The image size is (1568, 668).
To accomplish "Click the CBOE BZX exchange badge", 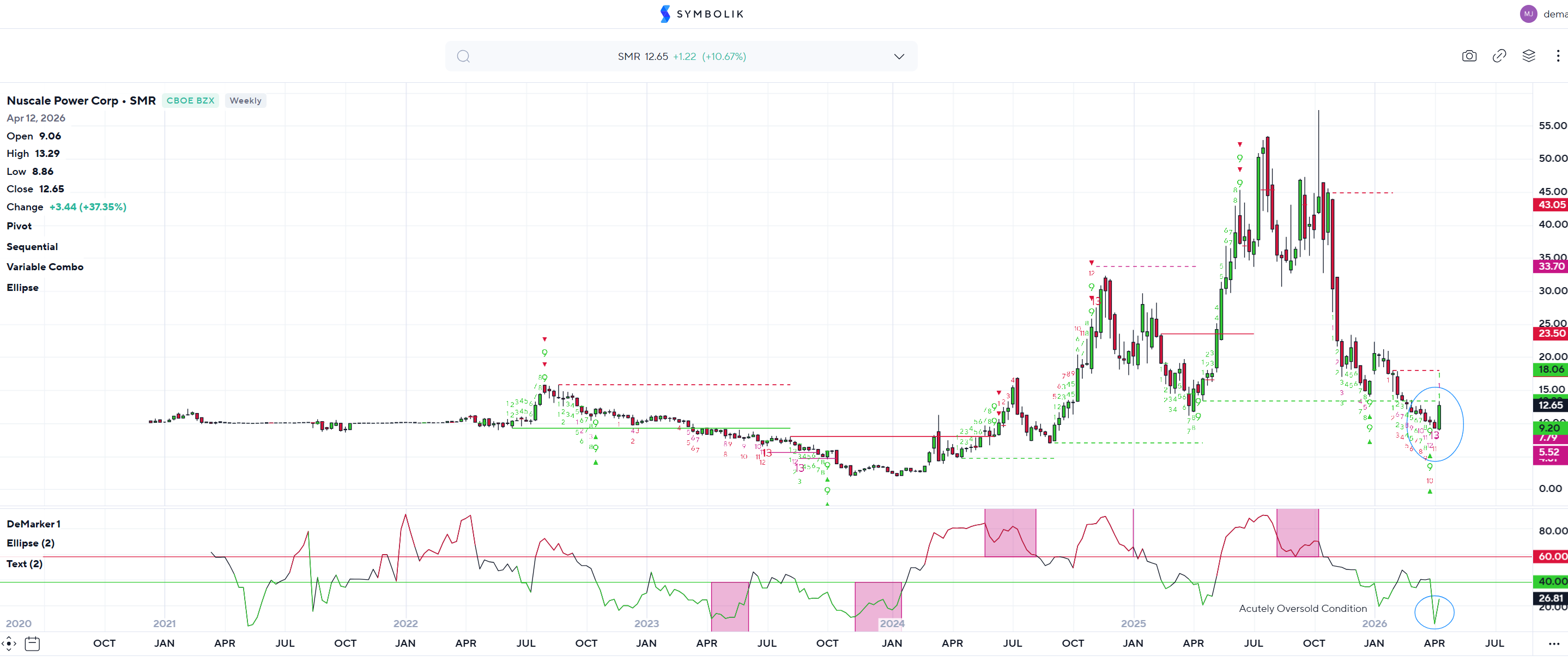I will (x=191, y=100).
